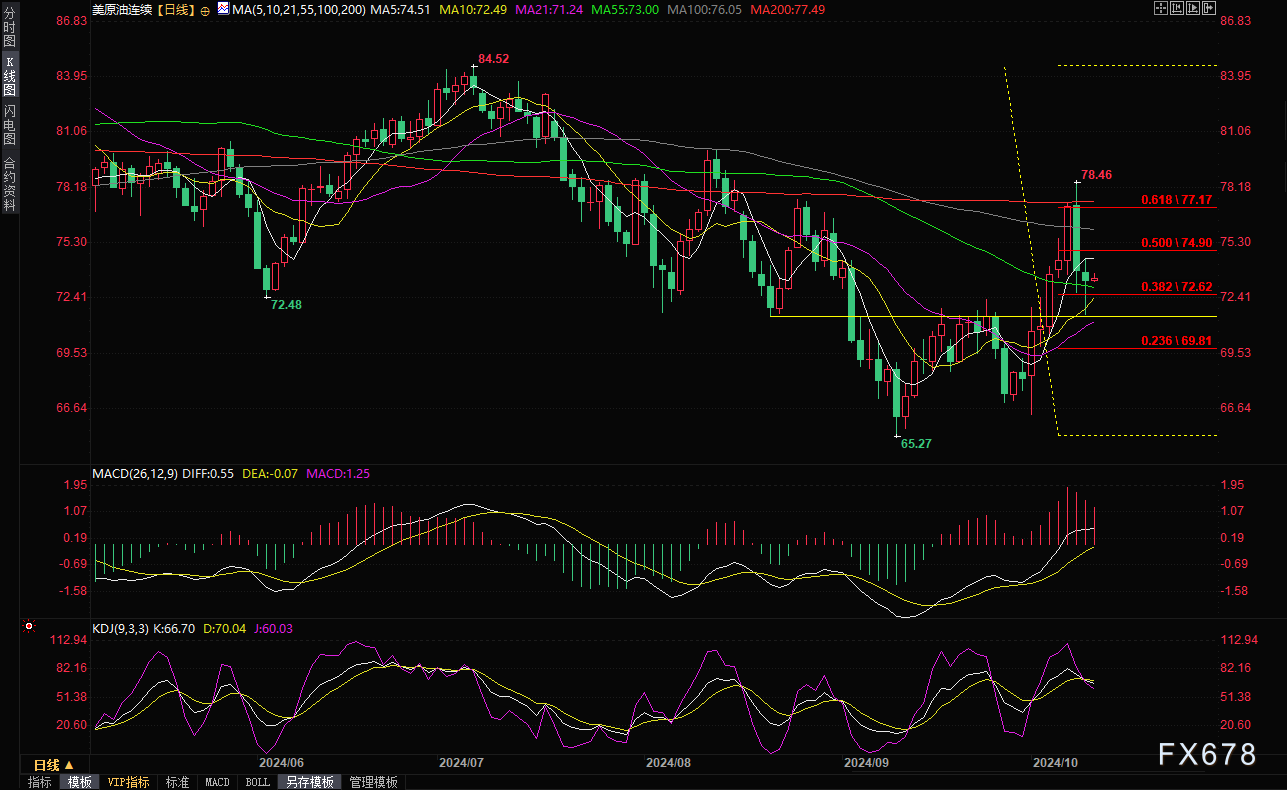Click the 管理模板 button
The width and height of the screenshot is (1287, 790).
[x=374, y=782]
